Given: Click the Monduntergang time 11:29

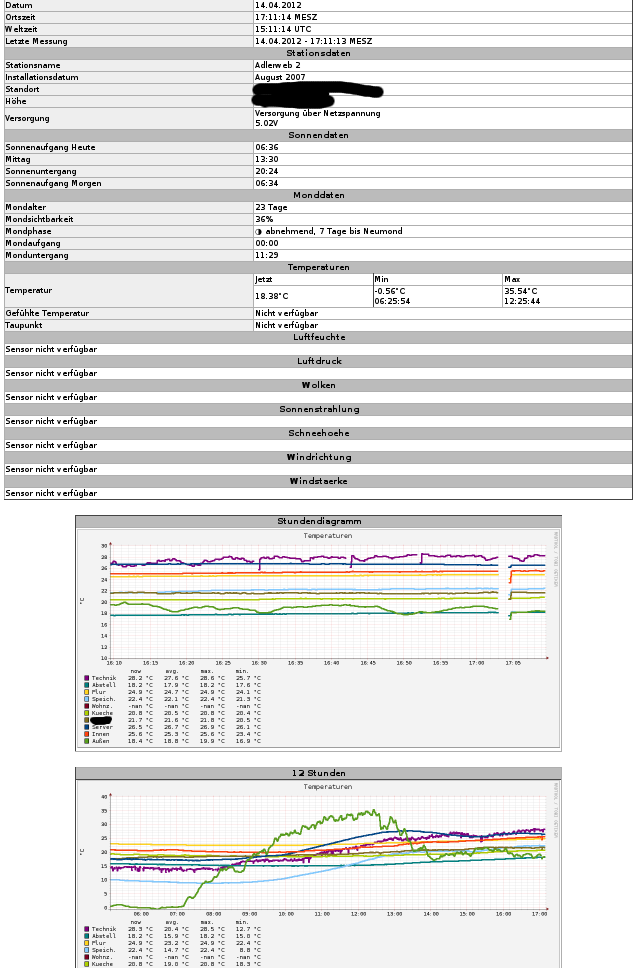Looking at the screenshot, I should 267,255.
